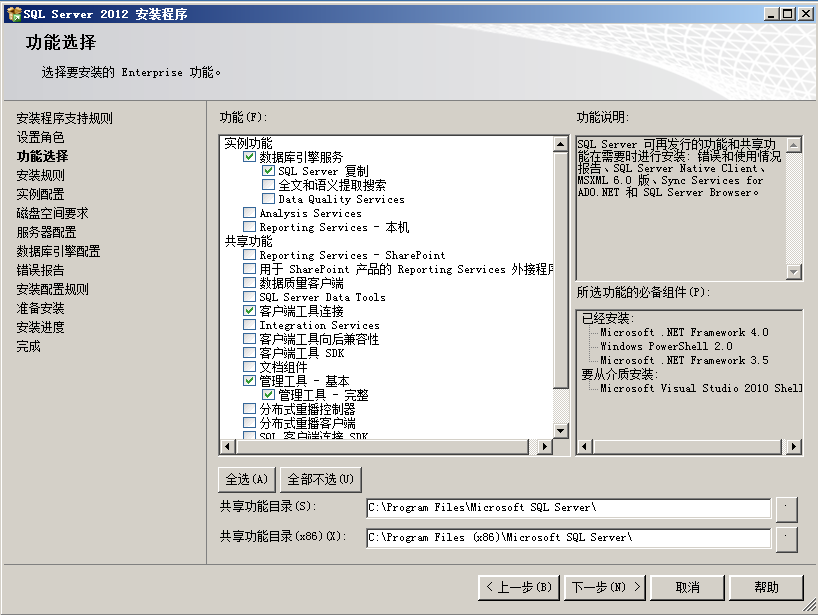Click the 全选(A) button

click(247, 479)
